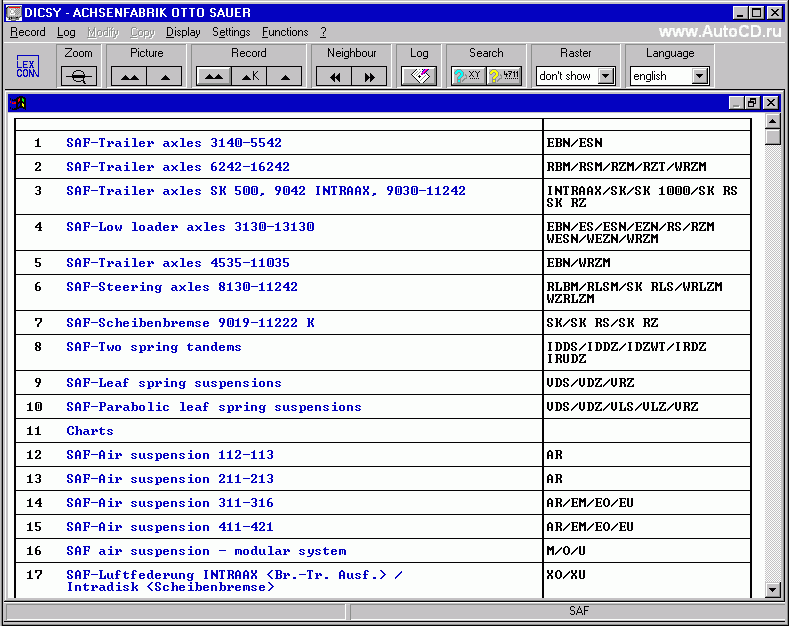Go to next Neighbour record
This screenshot has height=626, width=789.
[x=369, y=76]
